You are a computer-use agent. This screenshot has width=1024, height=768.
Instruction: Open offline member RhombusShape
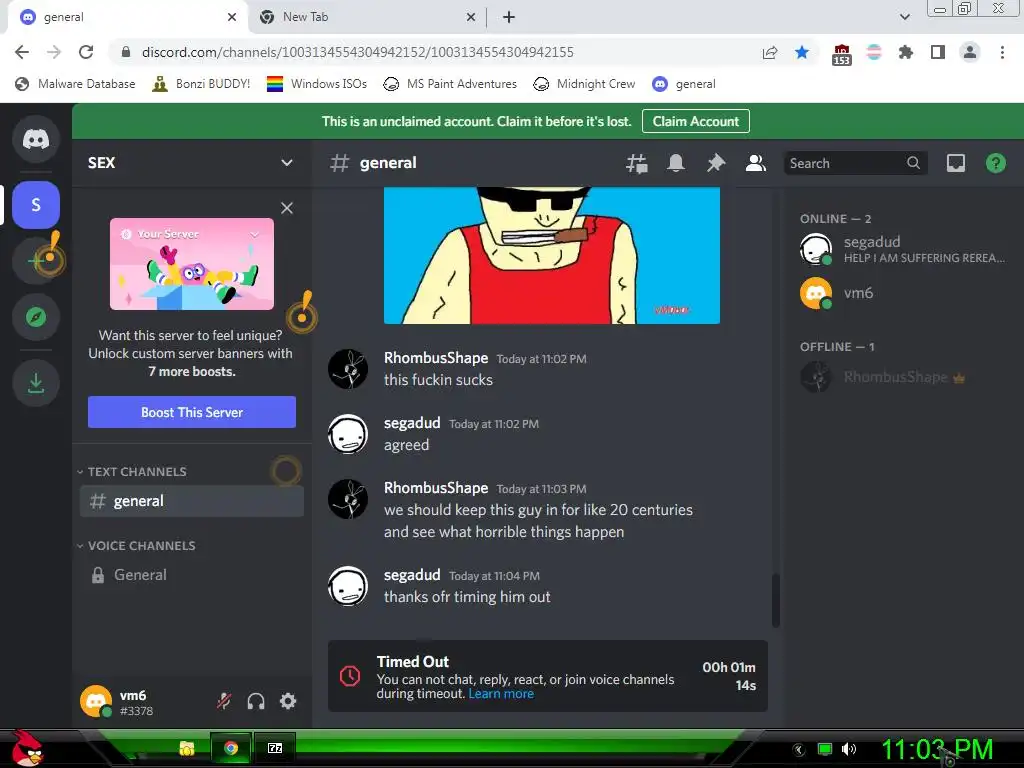[x=901, y=377]
